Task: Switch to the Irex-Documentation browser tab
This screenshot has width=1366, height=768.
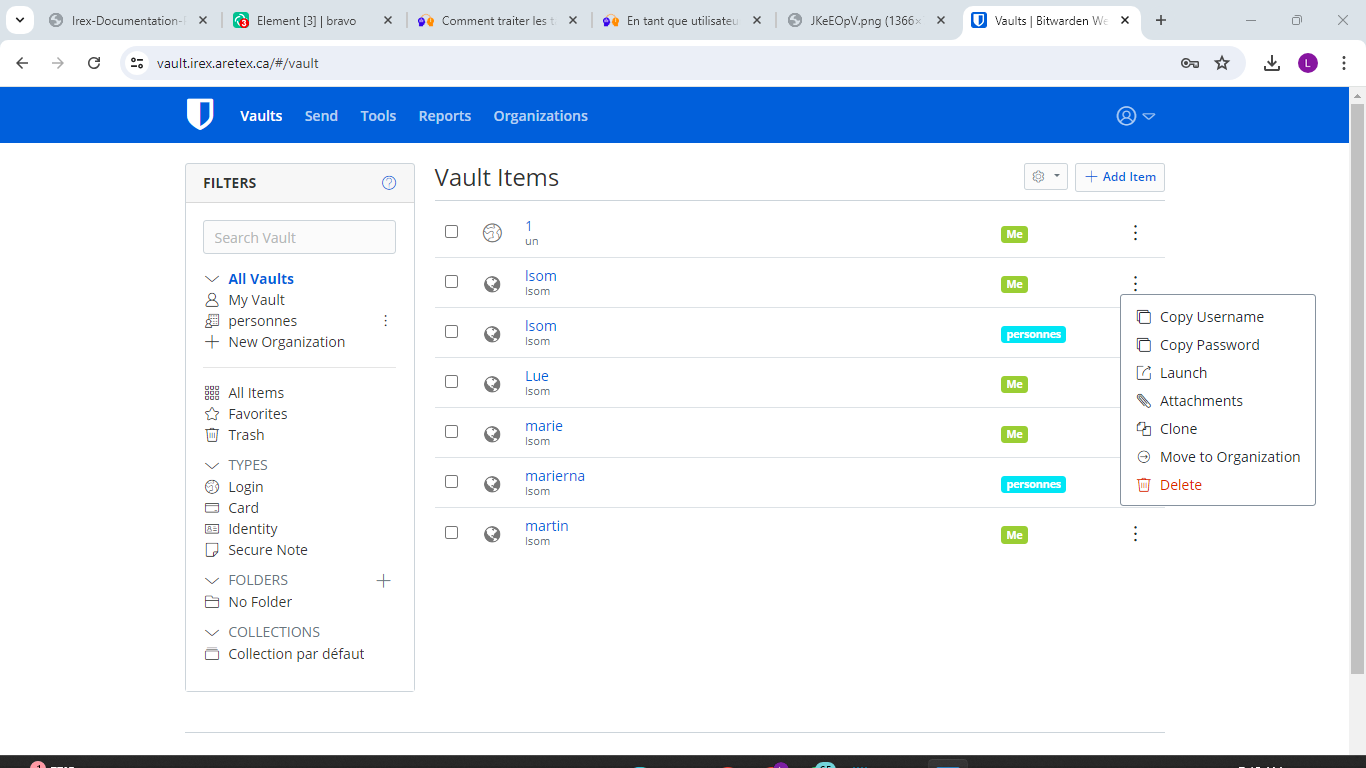Action: (129, 20)
